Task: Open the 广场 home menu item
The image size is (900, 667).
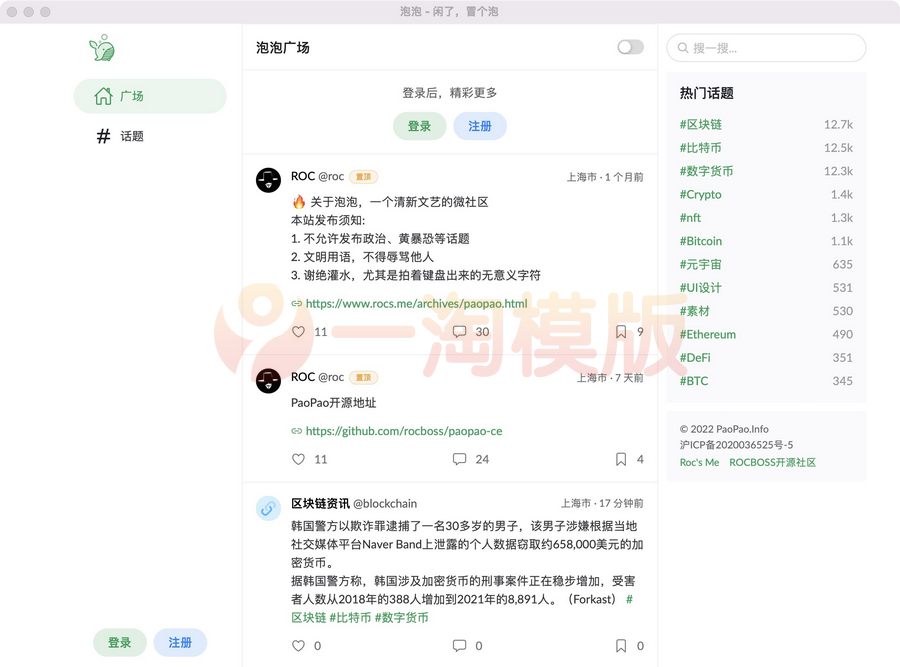Action: (x=150, y=96)
